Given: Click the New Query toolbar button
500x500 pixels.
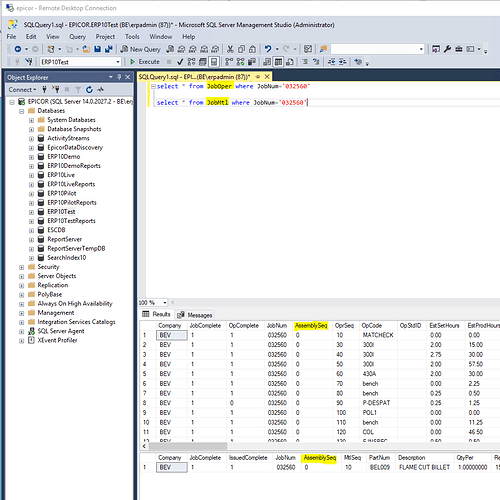Looking at the screenshot, I should (x=140, y=49).
